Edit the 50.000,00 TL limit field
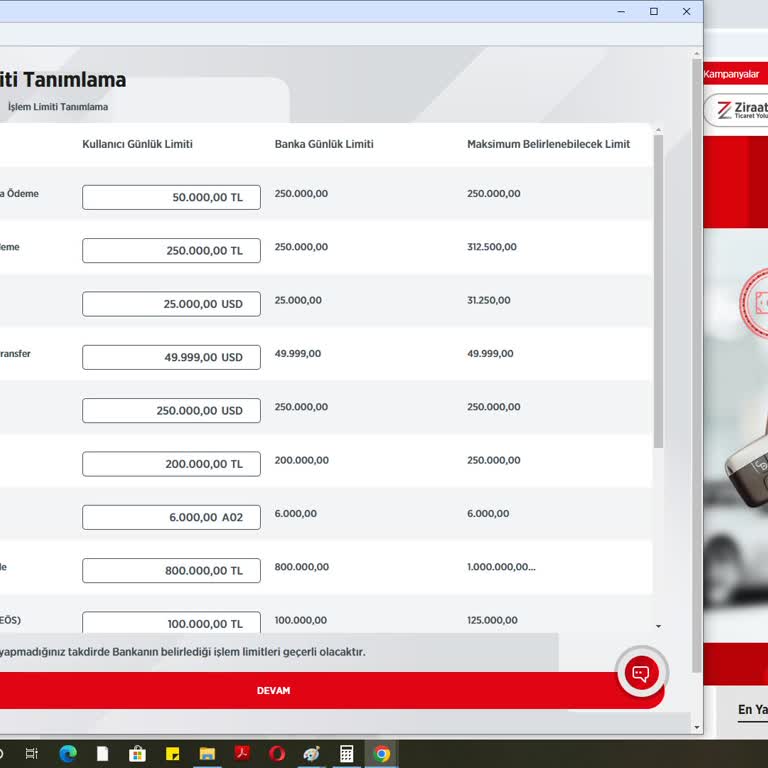The image size is (768, 768). [x=171, y=197]
